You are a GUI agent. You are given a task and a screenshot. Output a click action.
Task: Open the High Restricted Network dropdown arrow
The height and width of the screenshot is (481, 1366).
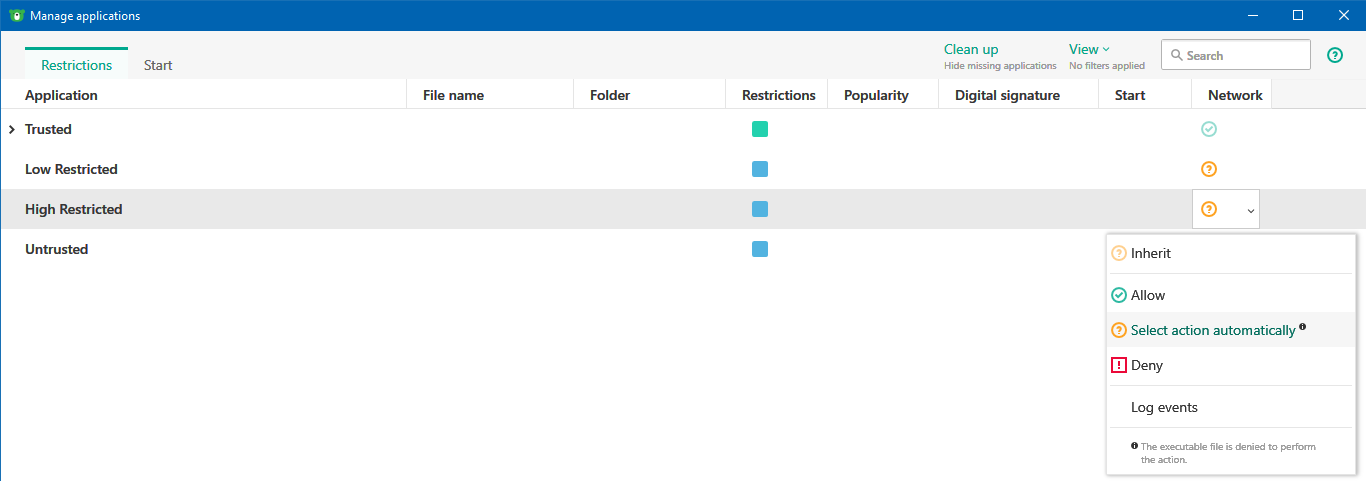click(1250, 211)
